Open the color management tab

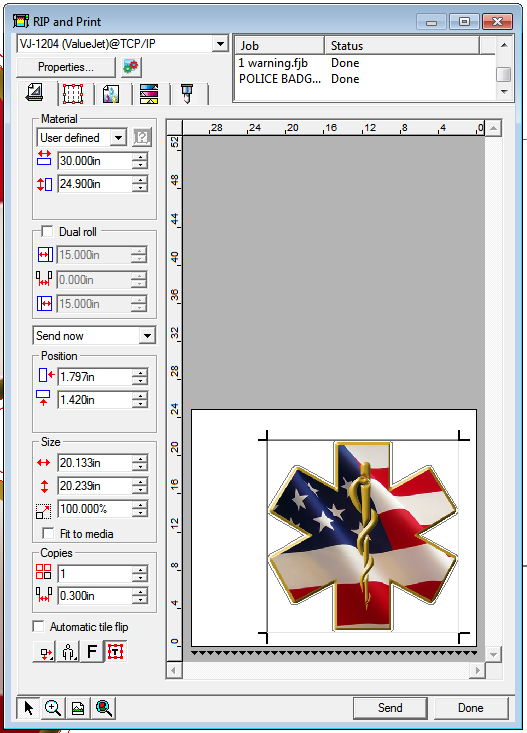click(111, 94)
